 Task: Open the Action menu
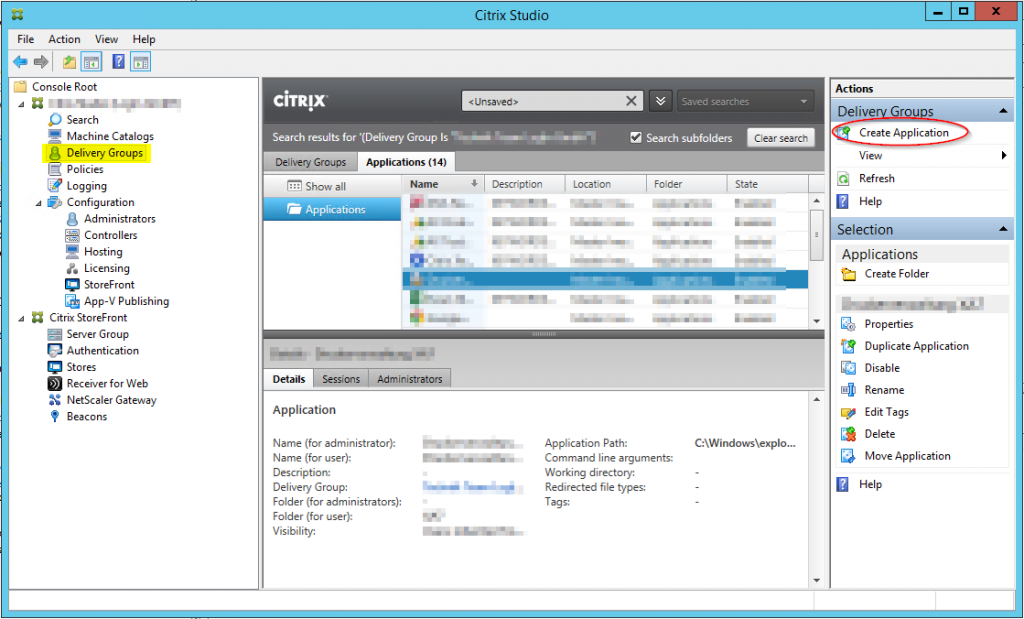pos(64,39)
